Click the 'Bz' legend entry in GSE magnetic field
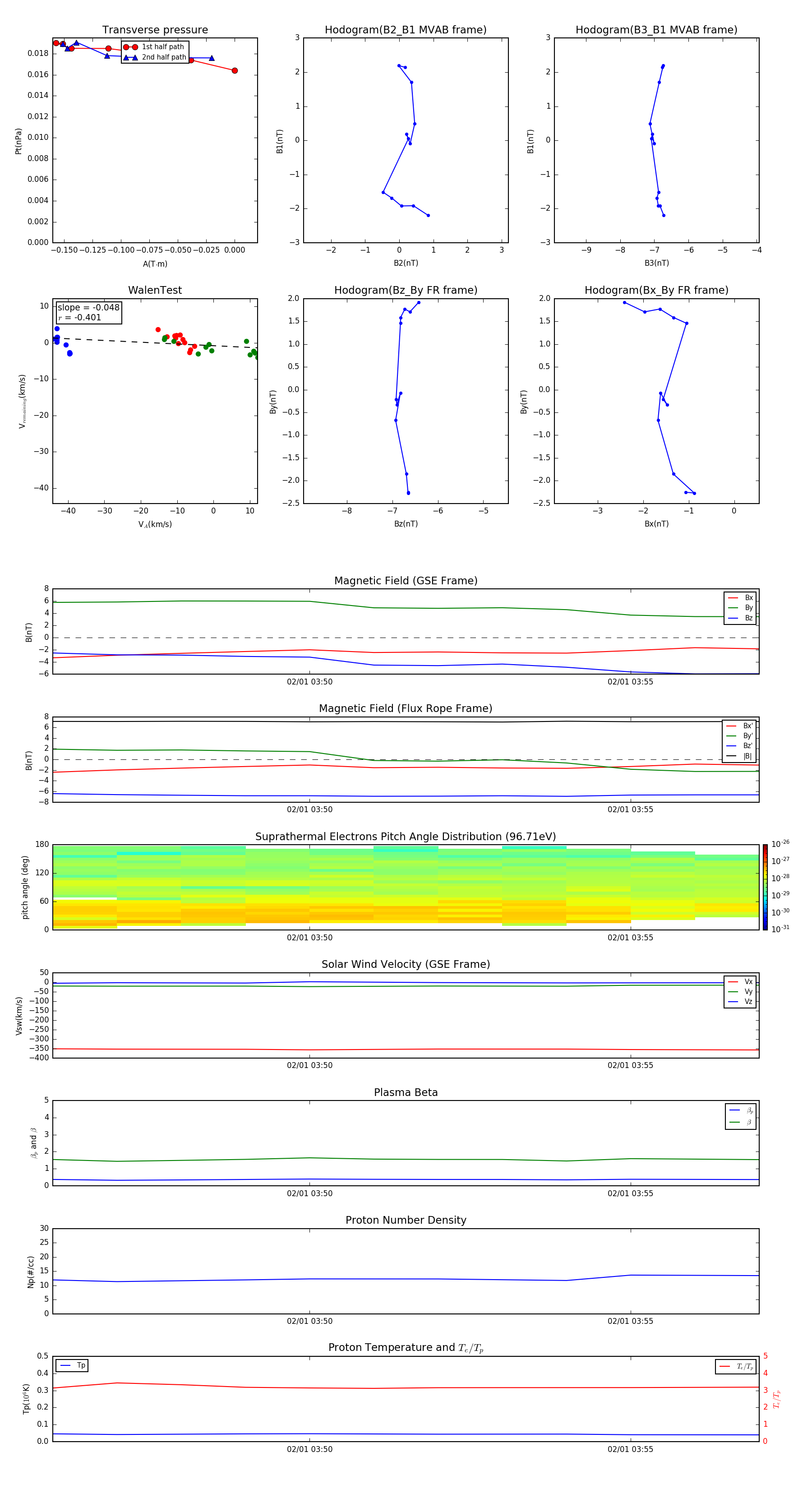812x1489 pixels. tap(740, 618)
